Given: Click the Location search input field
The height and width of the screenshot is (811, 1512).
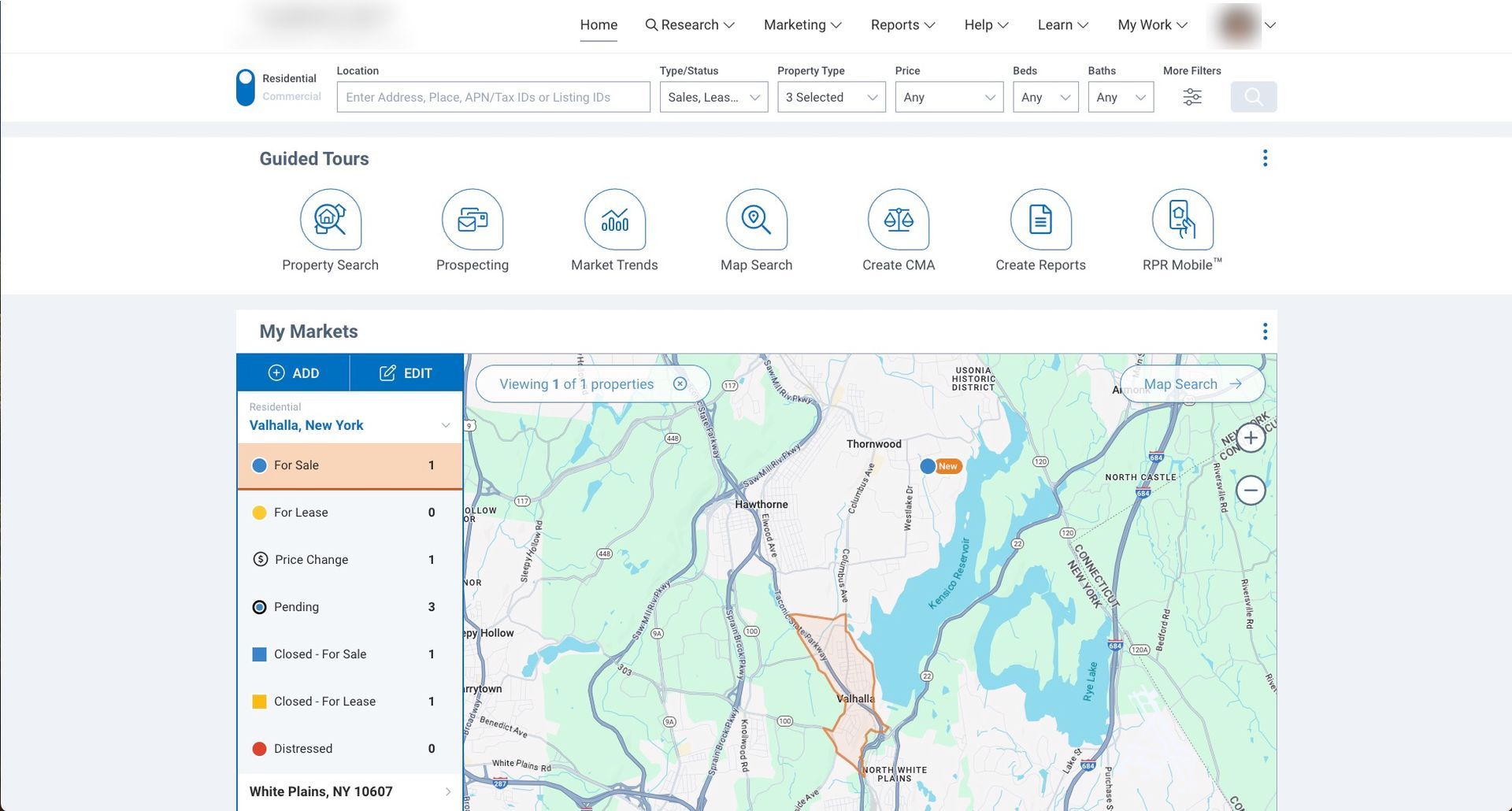Looking at the screenshot, I should [x=493, y=98].
